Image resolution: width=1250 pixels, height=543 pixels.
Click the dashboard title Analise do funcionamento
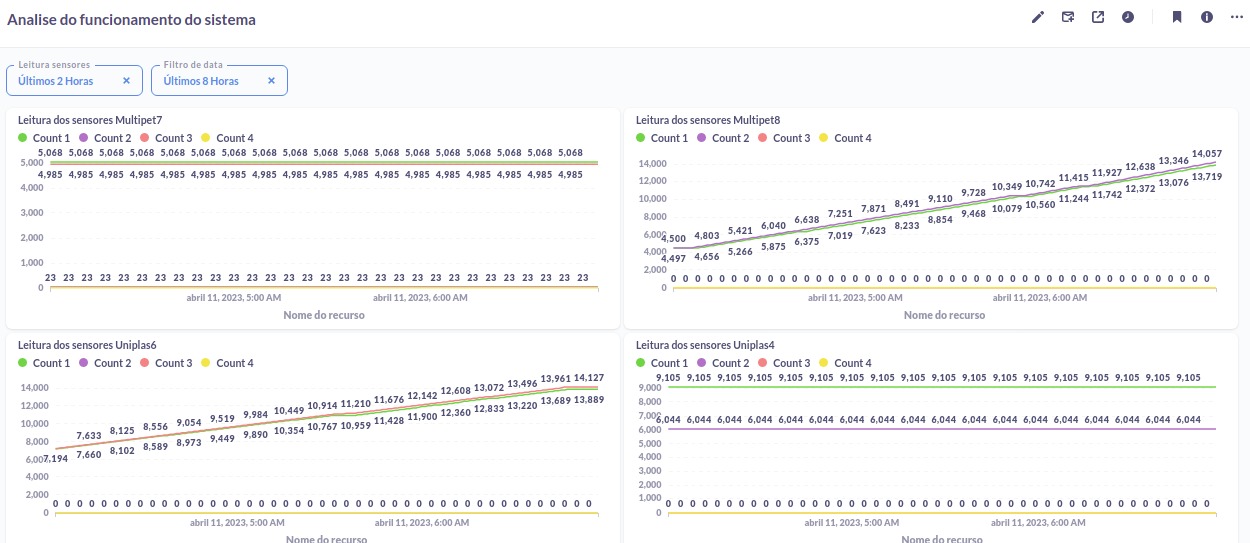[131, 19]
